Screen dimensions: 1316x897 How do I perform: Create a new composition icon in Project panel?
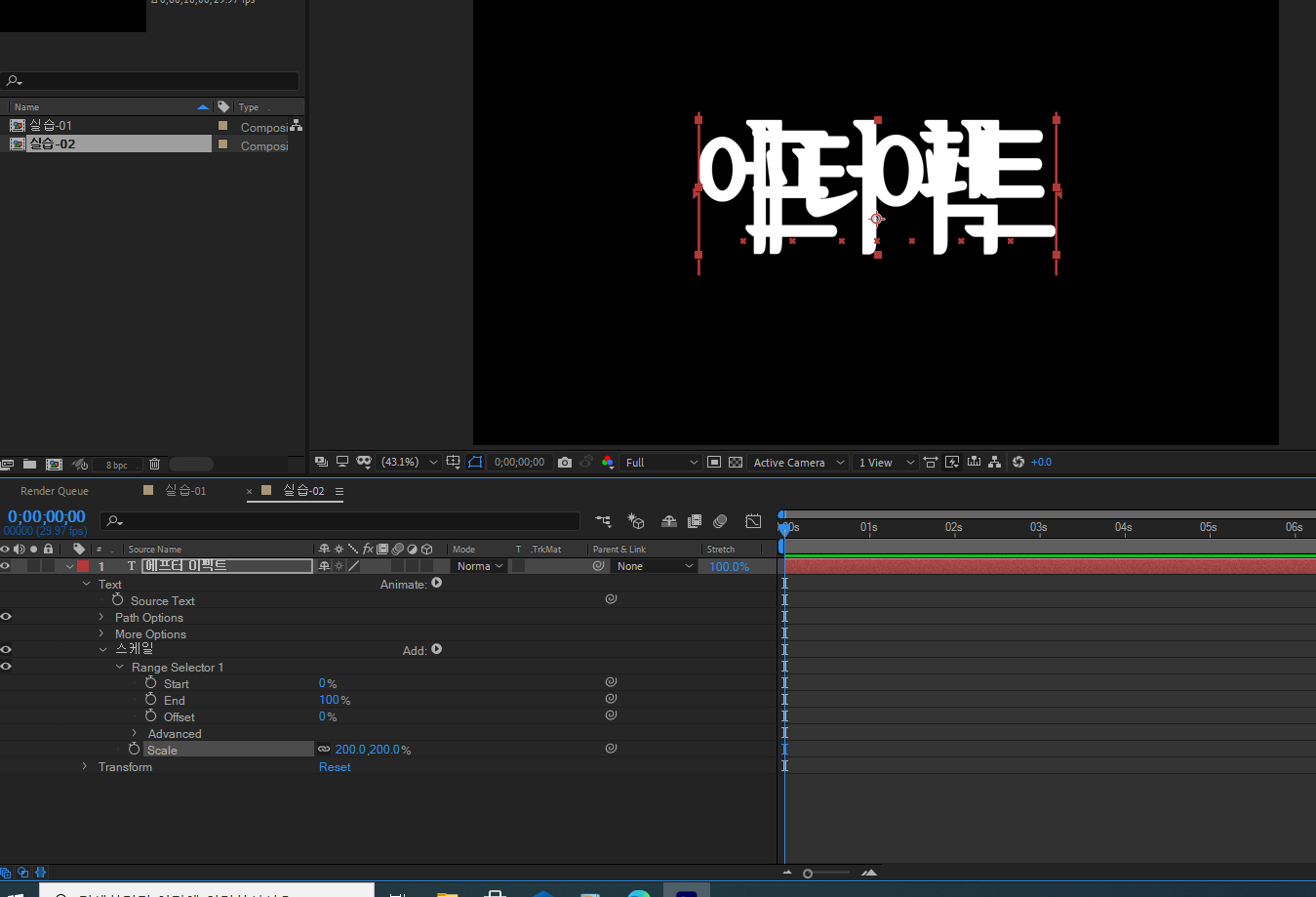click(55, 465)
